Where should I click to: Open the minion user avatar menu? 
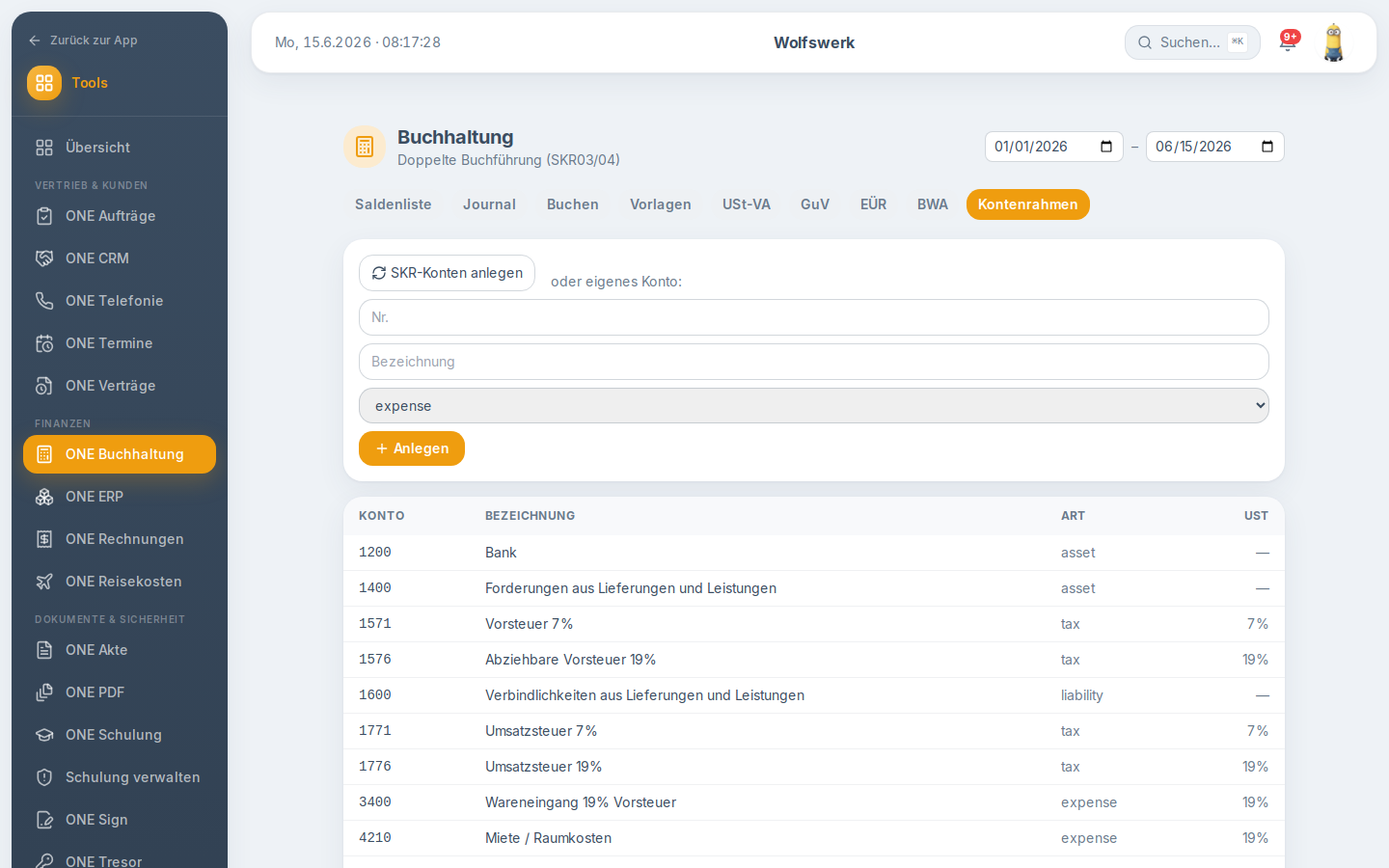[x=1334, y=42]
